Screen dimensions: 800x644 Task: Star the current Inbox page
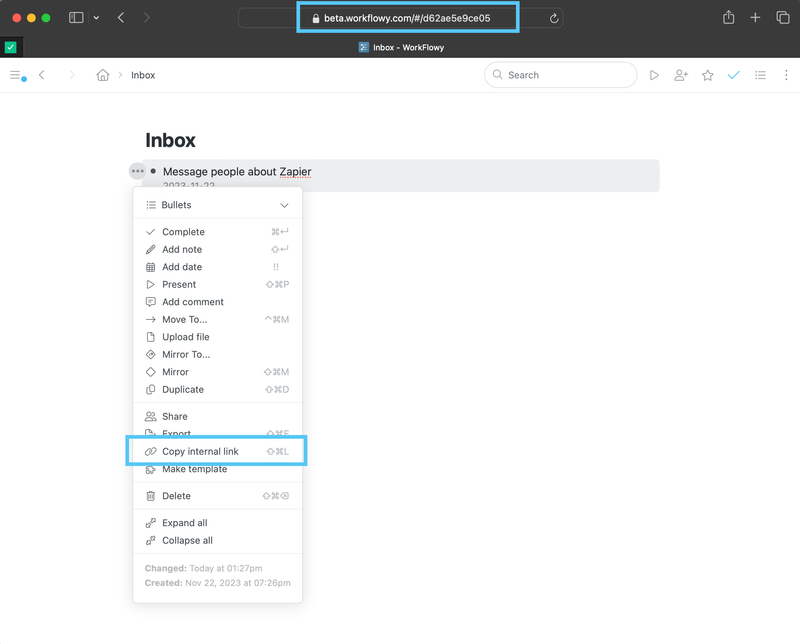[708, 74]
